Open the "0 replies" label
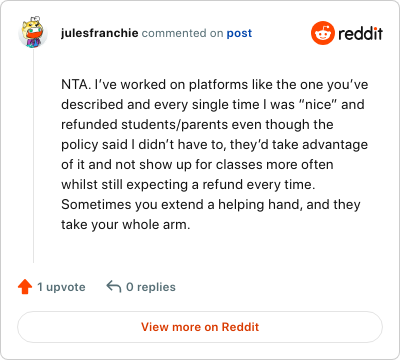400x360 pixels. (x=151, y=287)
